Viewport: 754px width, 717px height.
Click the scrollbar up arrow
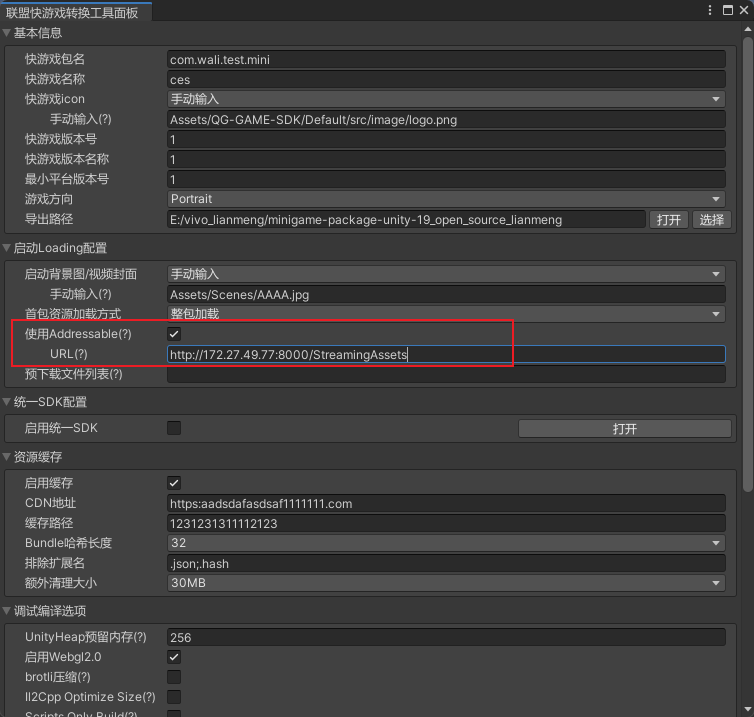pos(748,31)
